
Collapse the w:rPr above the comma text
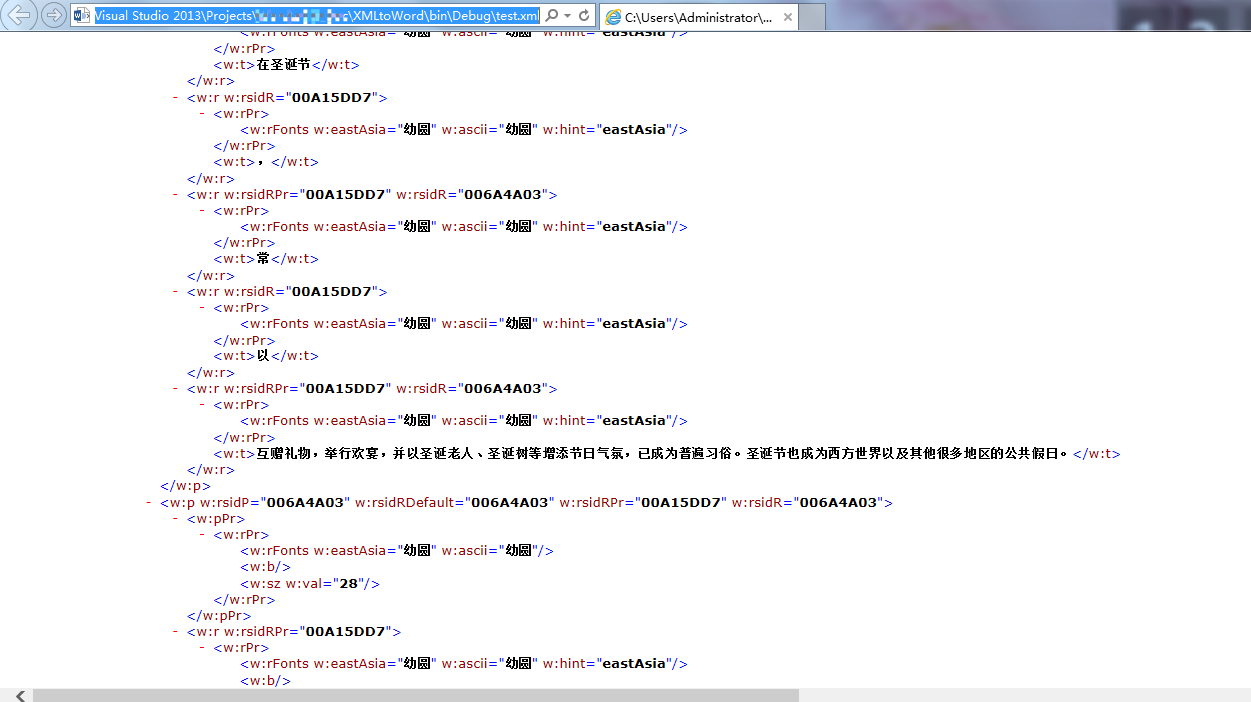[x=202, y=113]
